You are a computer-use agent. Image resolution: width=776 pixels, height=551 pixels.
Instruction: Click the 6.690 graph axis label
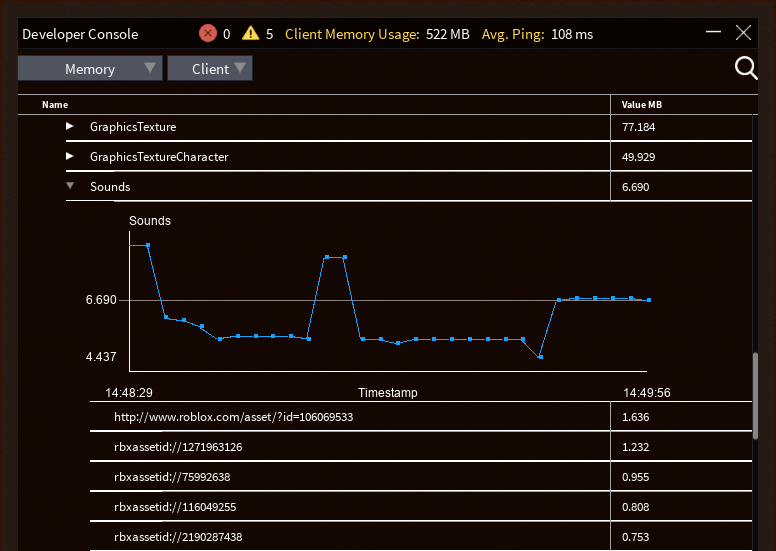(x=101, y=300)
